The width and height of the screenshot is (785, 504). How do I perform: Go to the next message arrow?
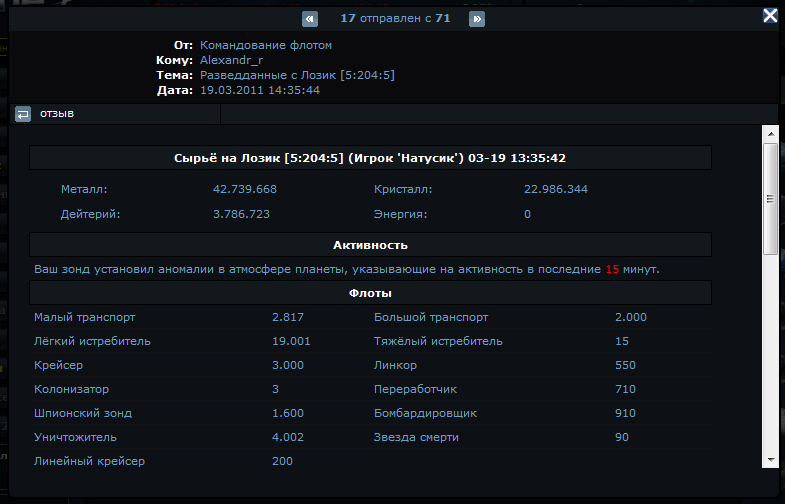point(477,19)
